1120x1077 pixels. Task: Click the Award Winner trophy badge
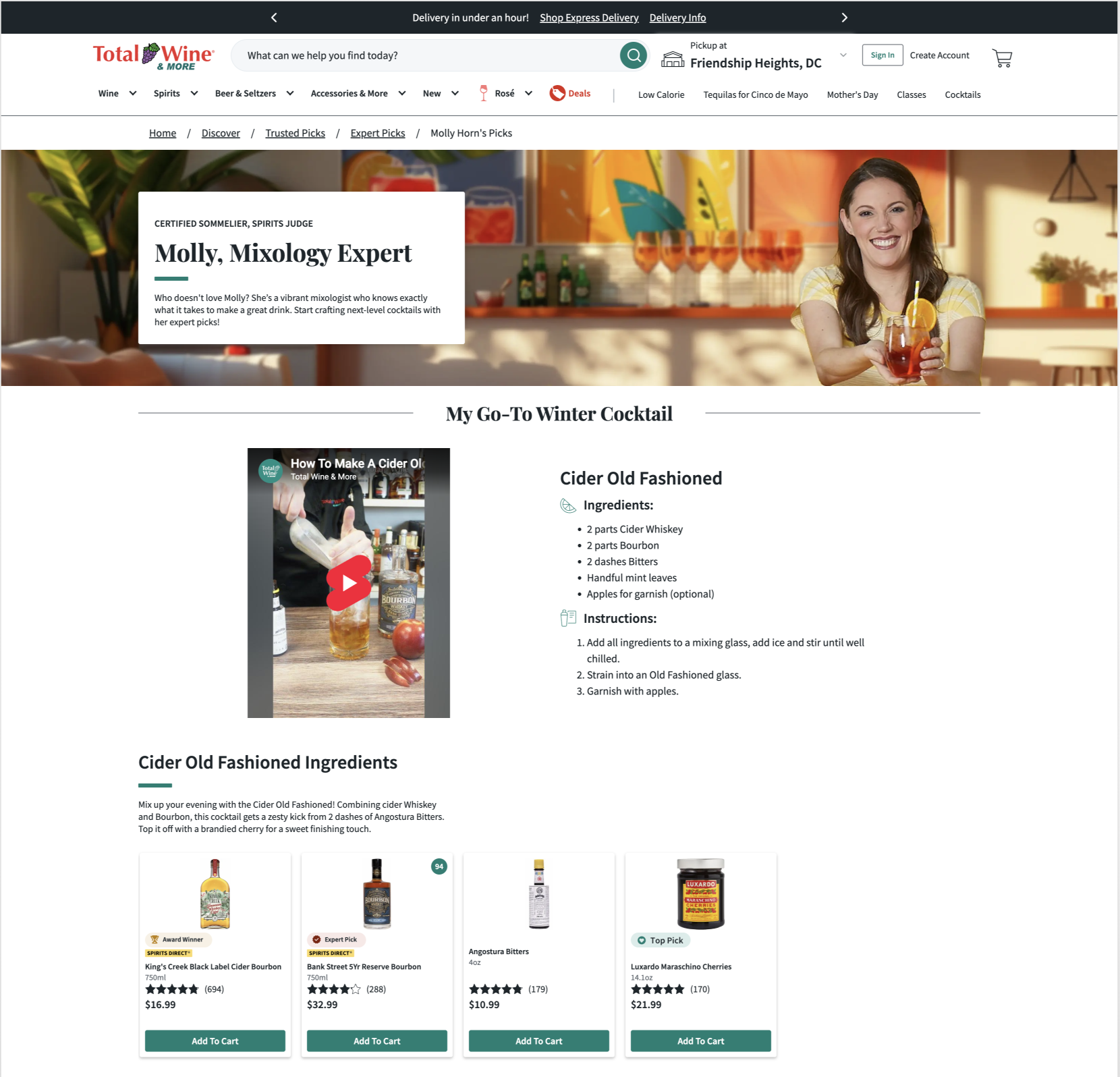178,939
